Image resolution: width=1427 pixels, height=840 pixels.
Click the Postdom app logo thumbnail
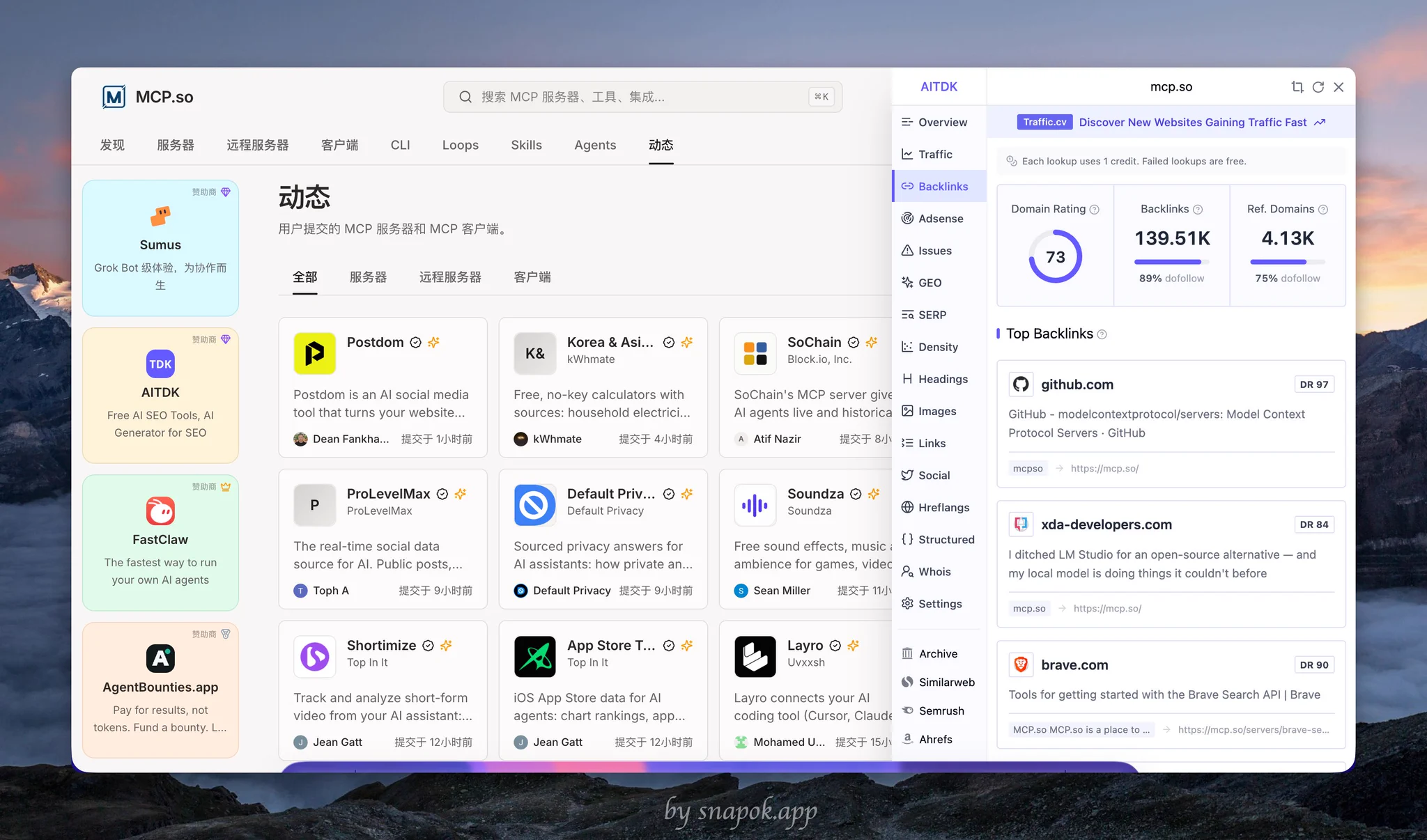[314, 353]
